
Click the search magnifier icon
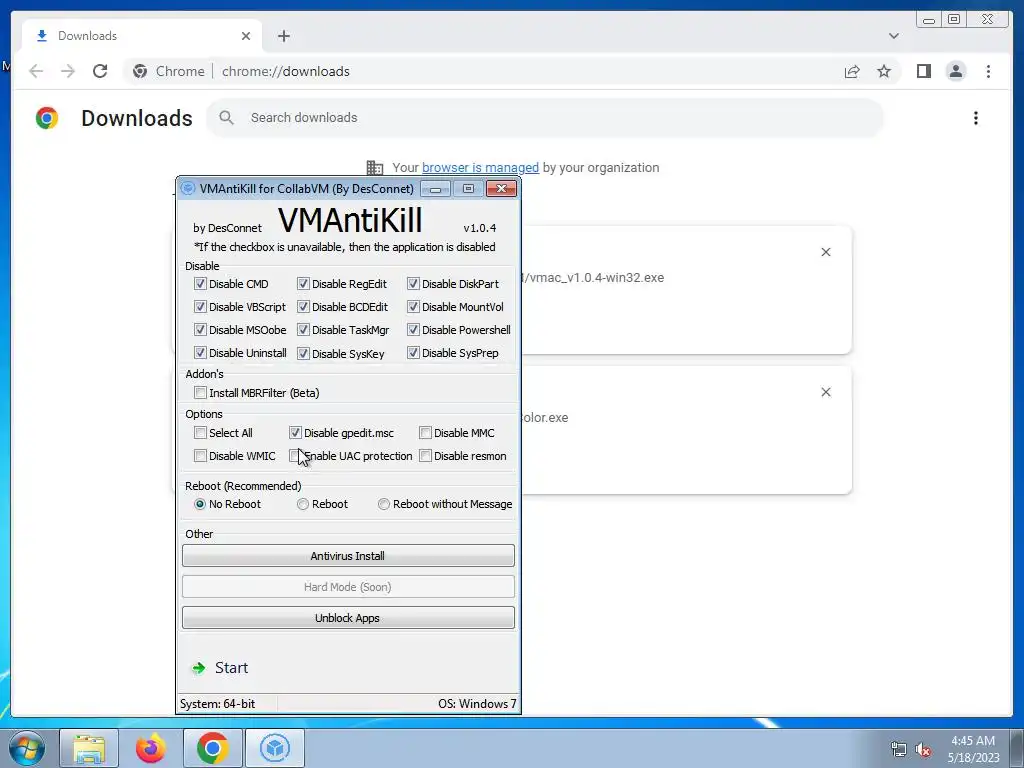(226, 118)
